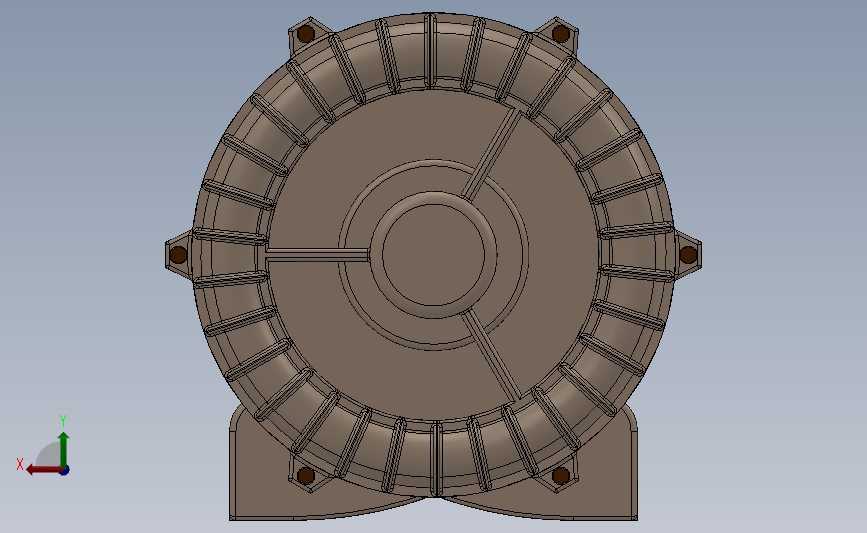The width and height of the screenshot is (867, 533).
Task: Pick the bolt hole in the leftmost mounting ear
Action: pos(178,255)
